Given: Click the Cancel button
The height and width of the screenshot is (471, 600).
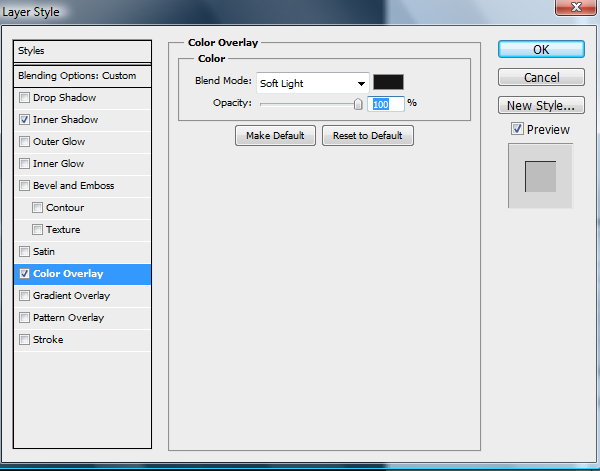Looking at the screenshot, I should click(541, 78).
